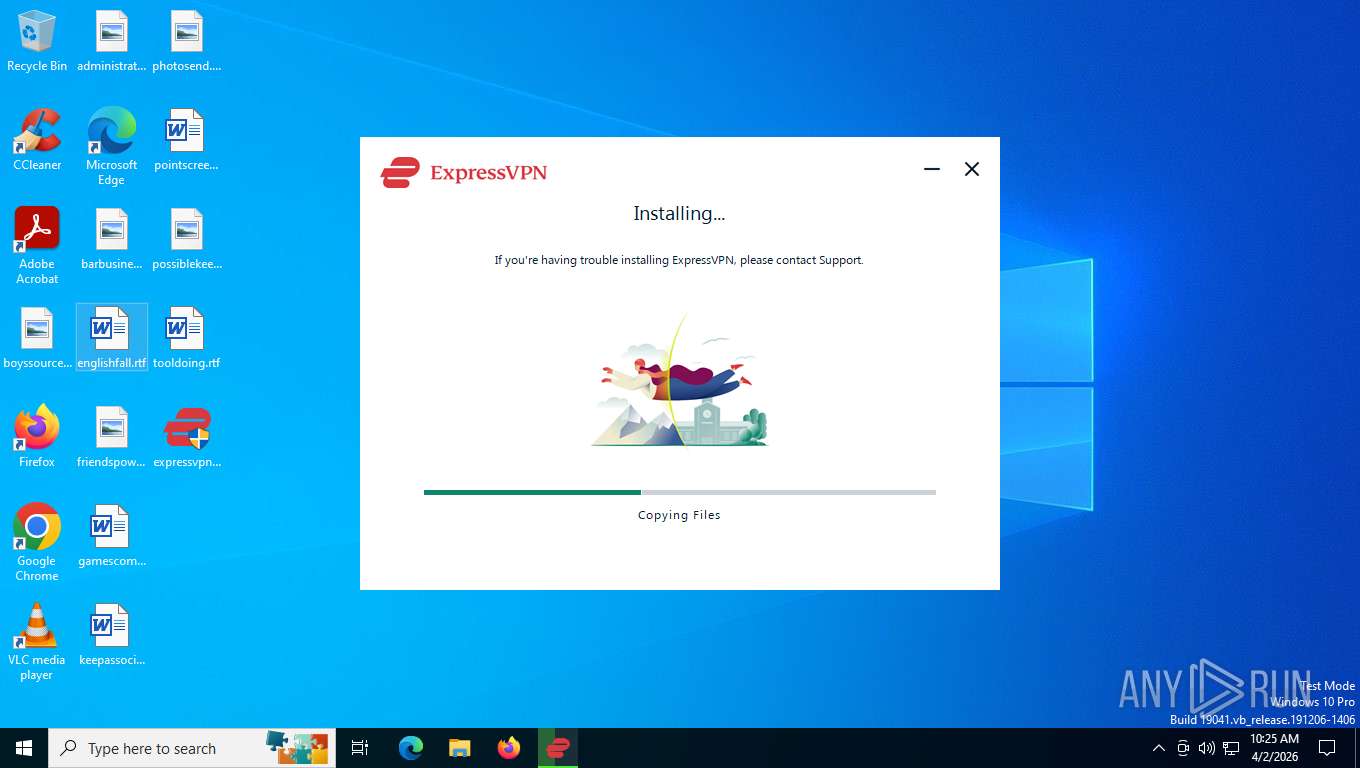Select the possiblekee... image file
Screen dimensions: 1360x768
coord(186,239)
